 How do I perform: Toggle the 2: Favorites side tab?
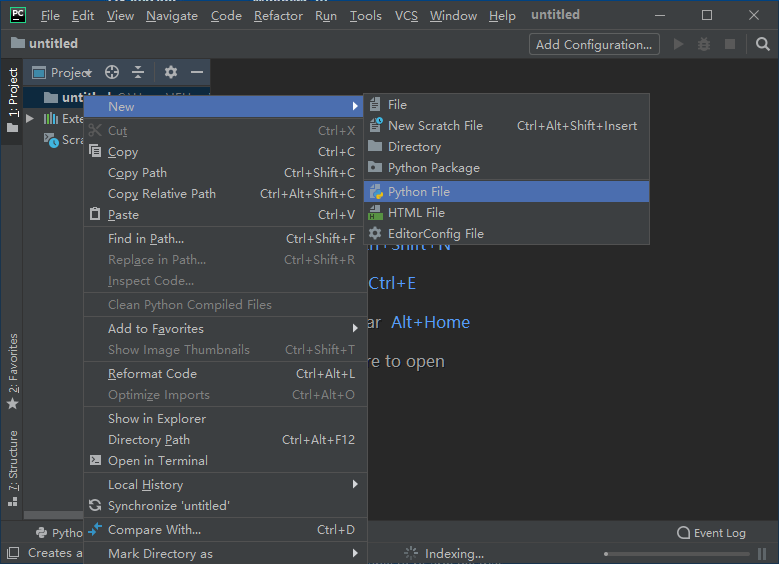pos(13,371)
